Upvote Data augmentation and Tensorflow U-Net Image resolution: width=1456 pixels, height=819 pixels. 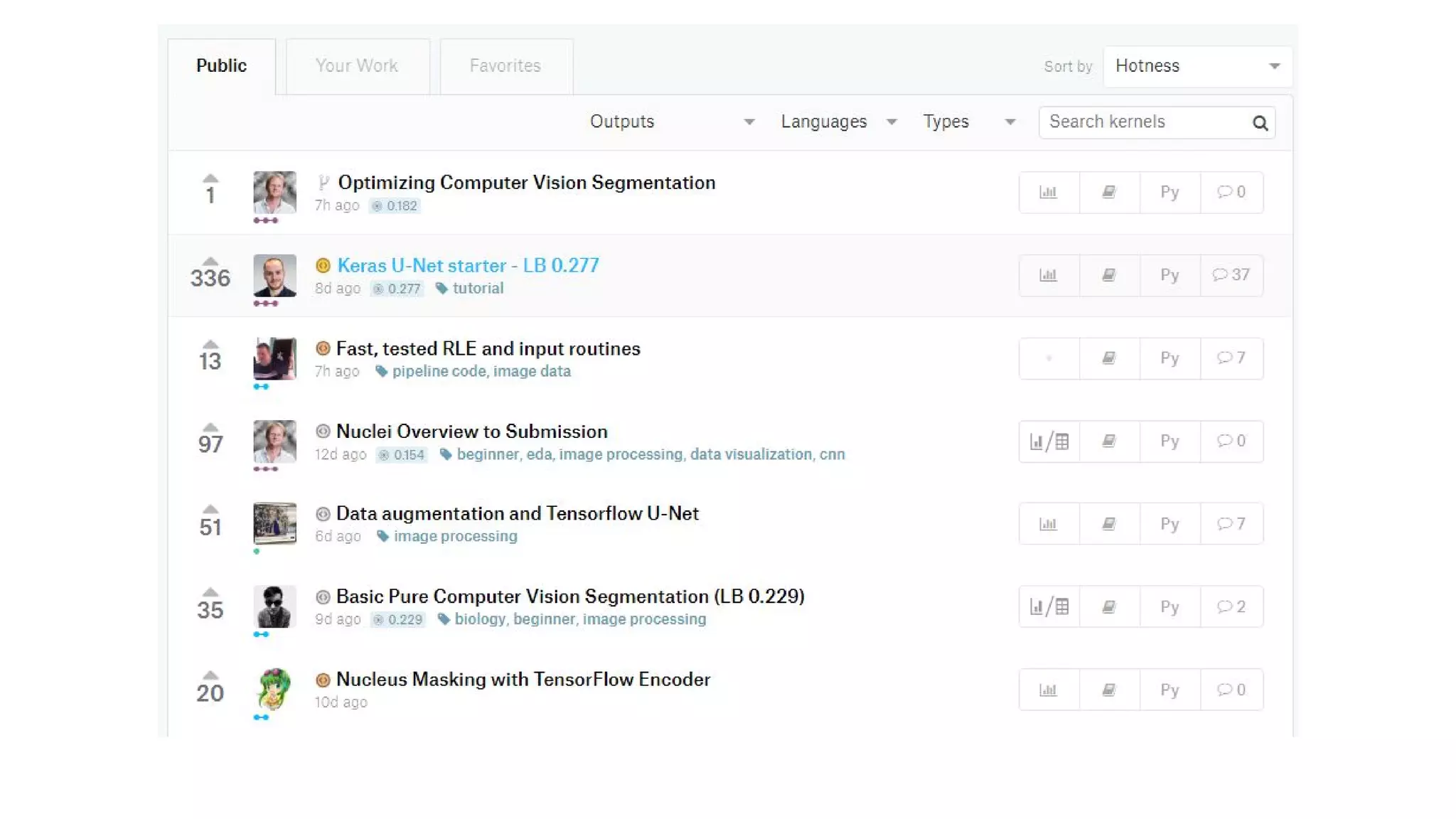point(210,509)
